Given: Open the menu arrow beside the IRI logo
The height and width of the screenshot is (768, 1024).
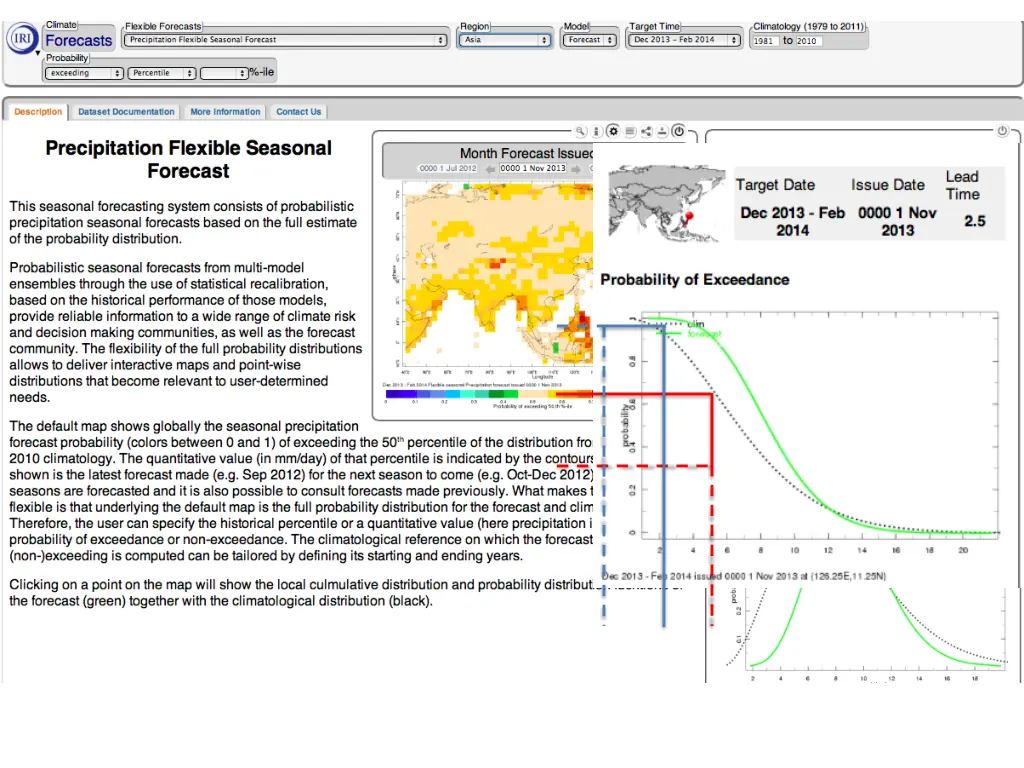Looking at the screenshot, I should [38, 53].
